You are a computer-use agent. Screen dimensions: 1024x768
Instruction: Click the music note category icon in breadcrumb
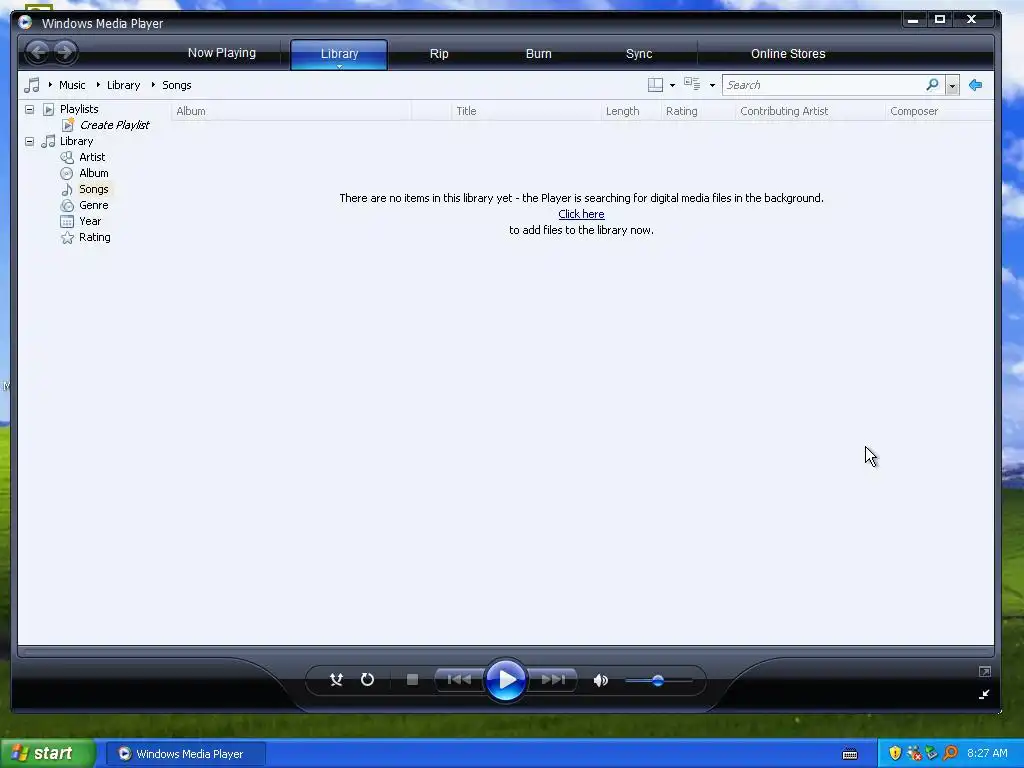(31, 85)
